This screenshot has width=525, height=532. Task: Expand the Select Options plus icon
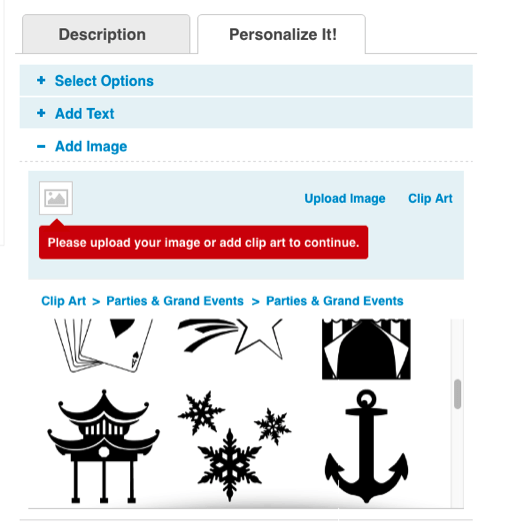point(41,80)
